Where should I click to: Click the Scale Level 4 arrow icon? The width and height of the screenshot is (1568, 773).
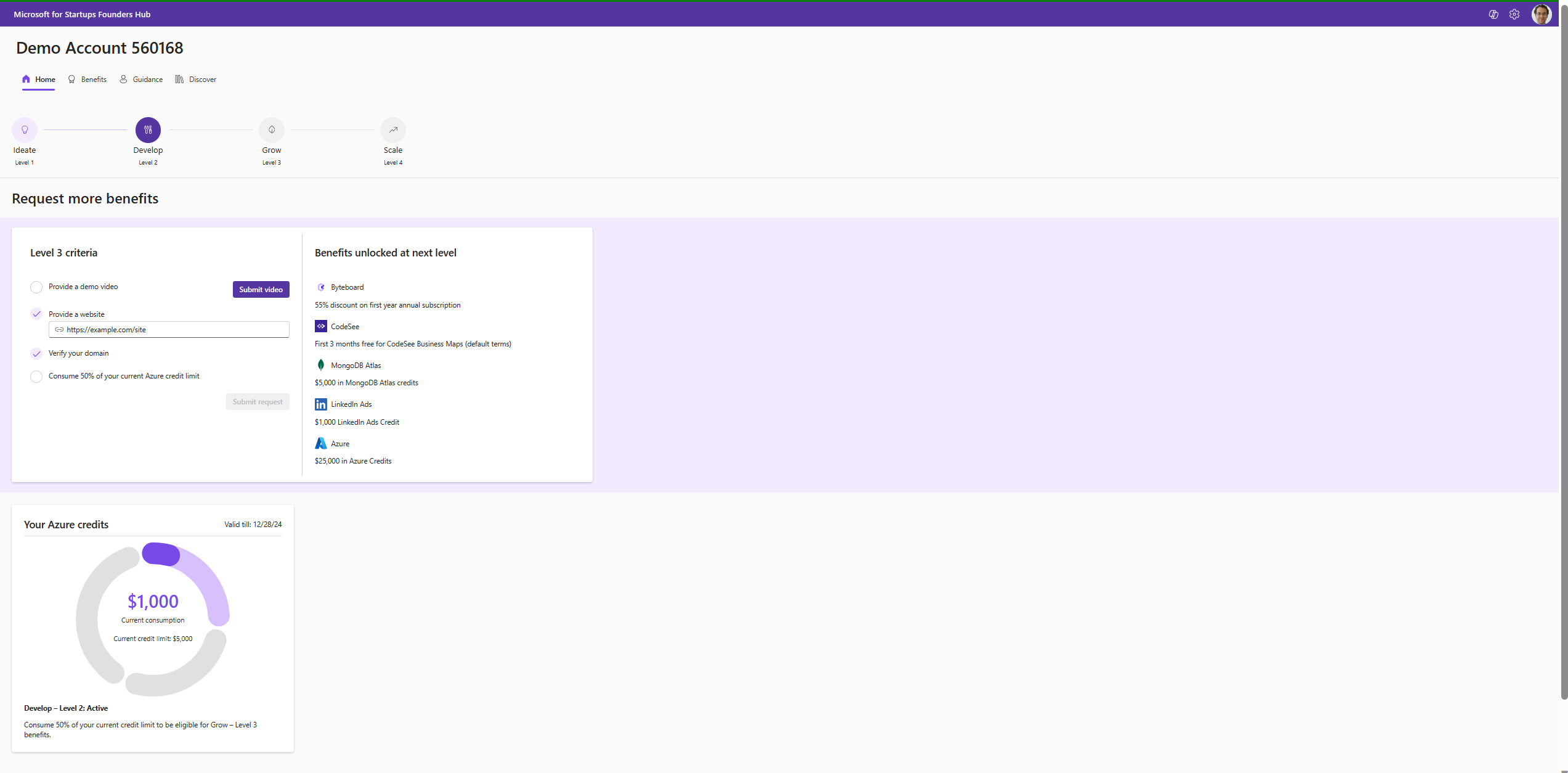393,130
